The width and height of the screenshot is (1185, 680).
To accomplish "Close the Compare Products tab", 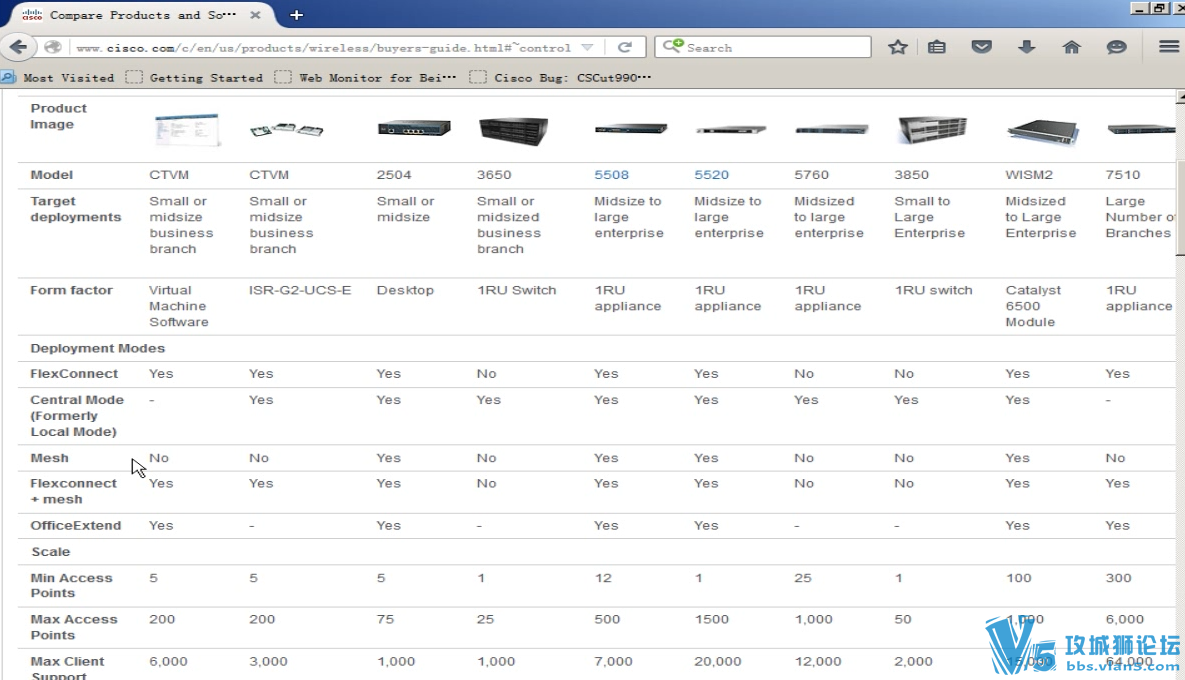I will pyautogui.click(x=255, y=14).
